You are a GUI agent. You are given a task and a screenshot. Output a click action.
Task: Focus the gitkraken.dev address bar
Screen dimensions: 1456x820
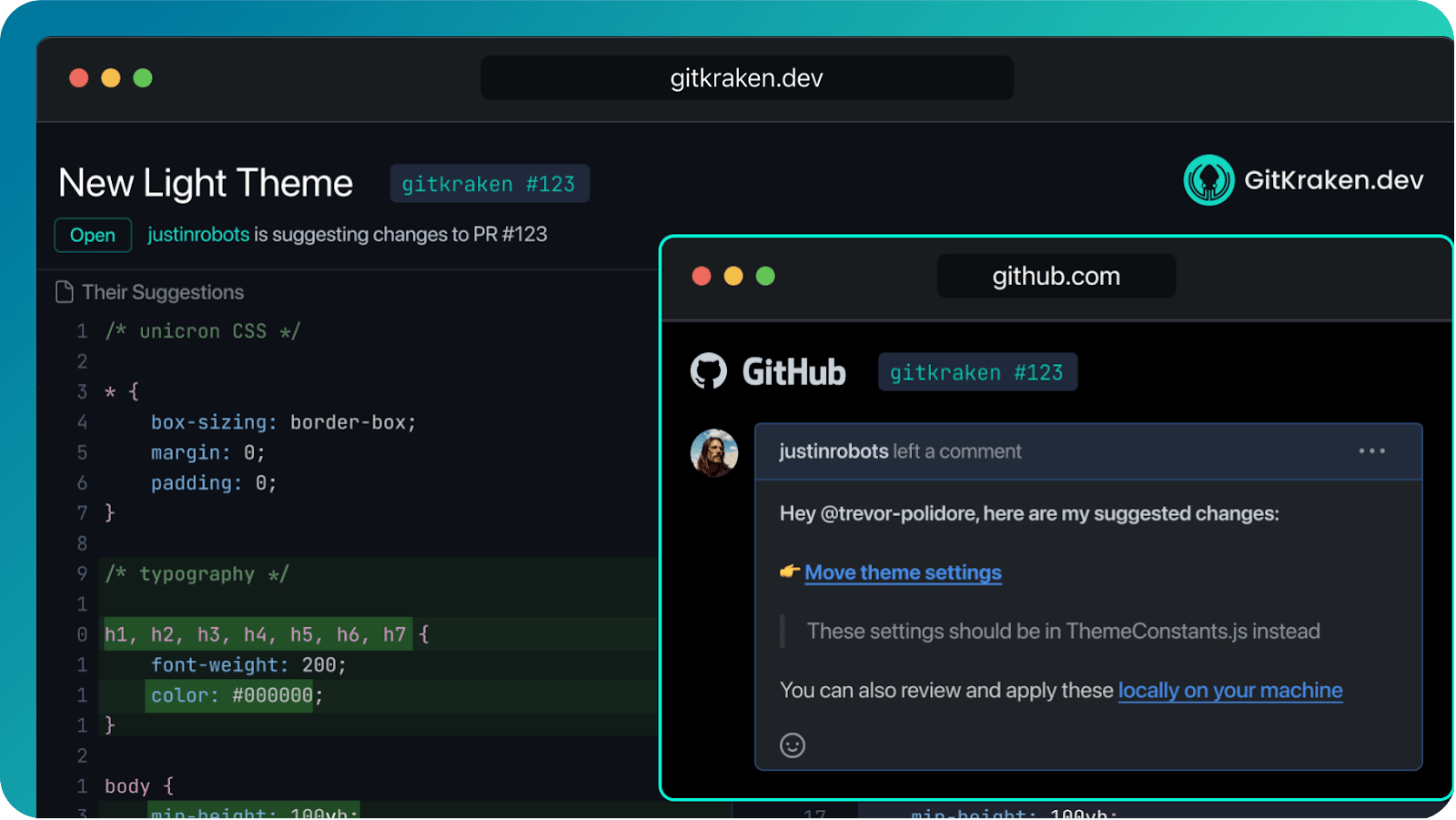(x=747, y=78)
